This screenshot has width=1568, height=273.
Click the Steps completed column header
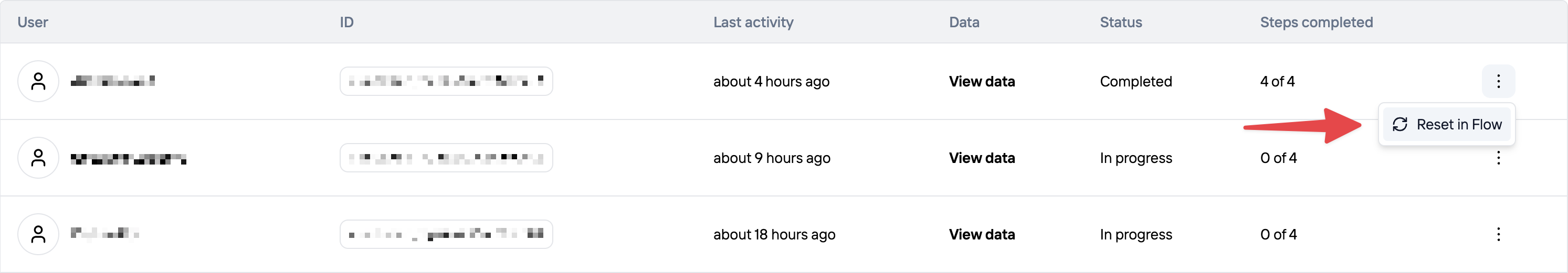1316,23
